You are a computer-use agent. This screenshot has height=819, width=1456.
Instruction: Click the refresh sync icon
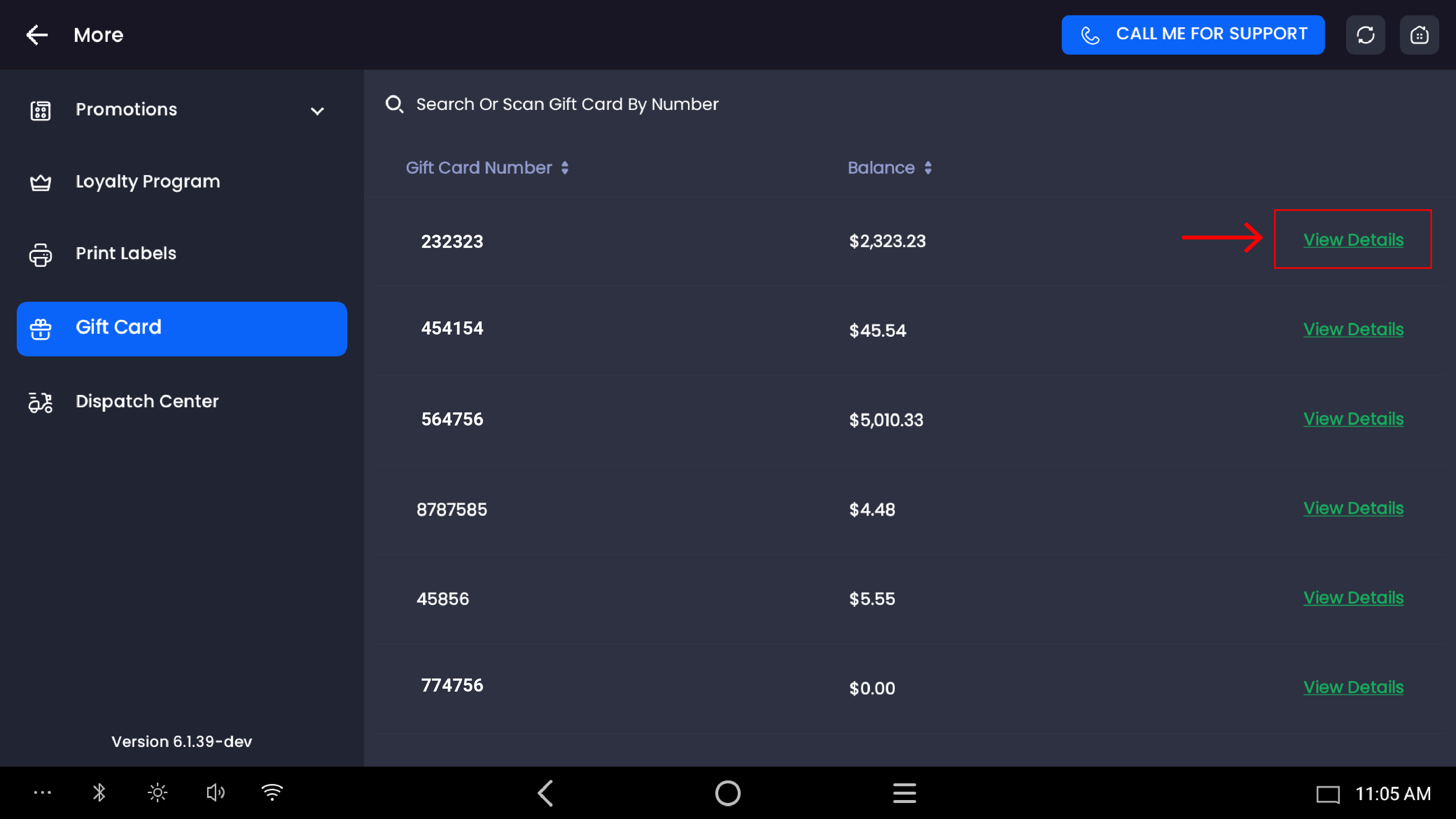click(1365, 35)
